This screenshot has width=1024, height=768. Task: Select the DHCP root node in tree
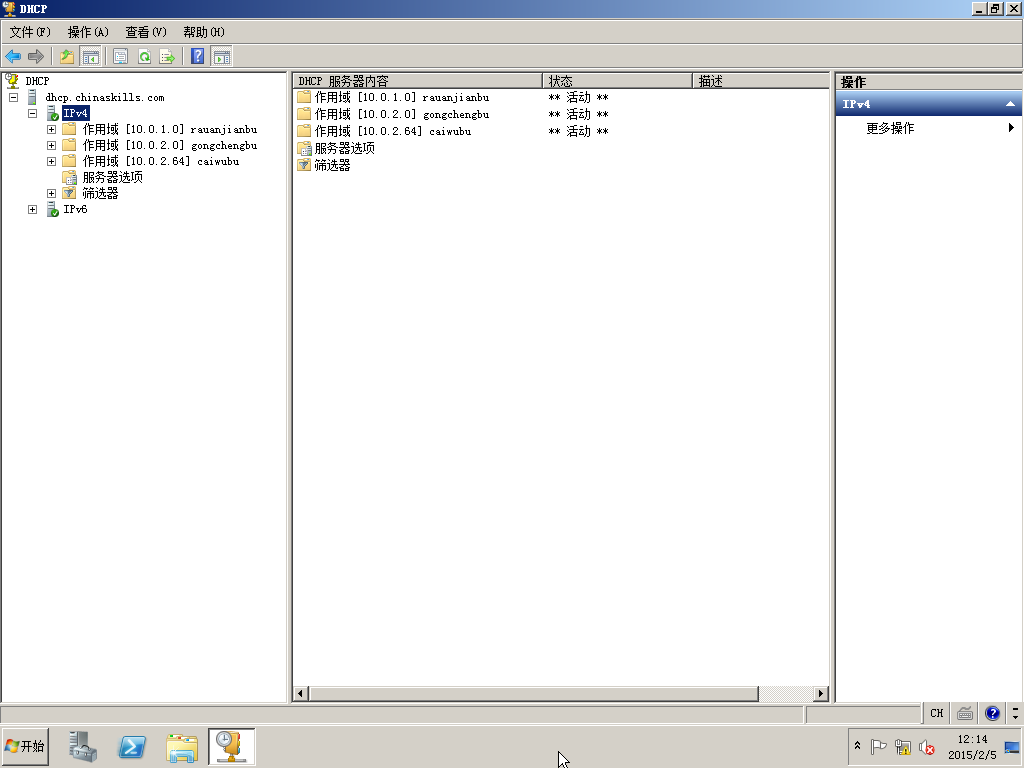point(37,81)
